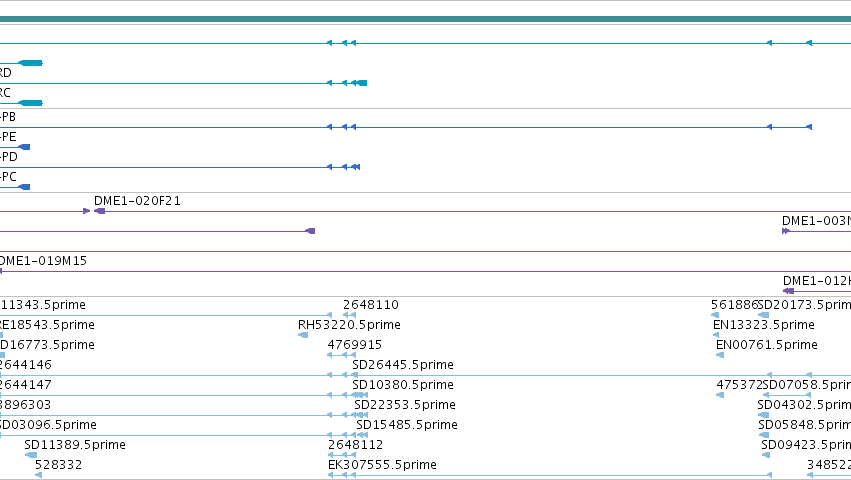Select the 2644147 label
This screenshot has height=480, width=851.
[x=26, y=385]
